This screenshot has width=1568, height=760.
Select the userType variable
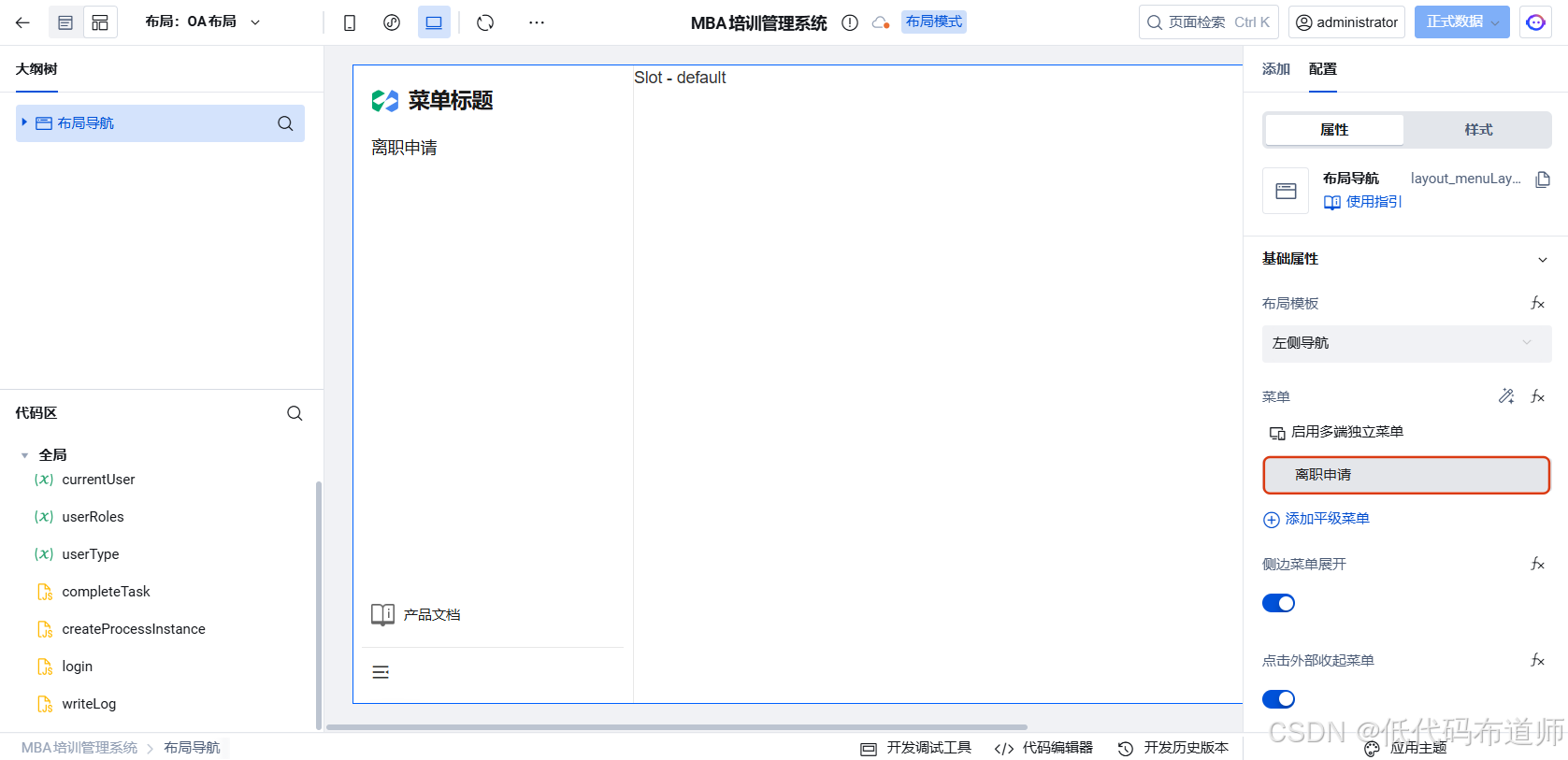90,554
